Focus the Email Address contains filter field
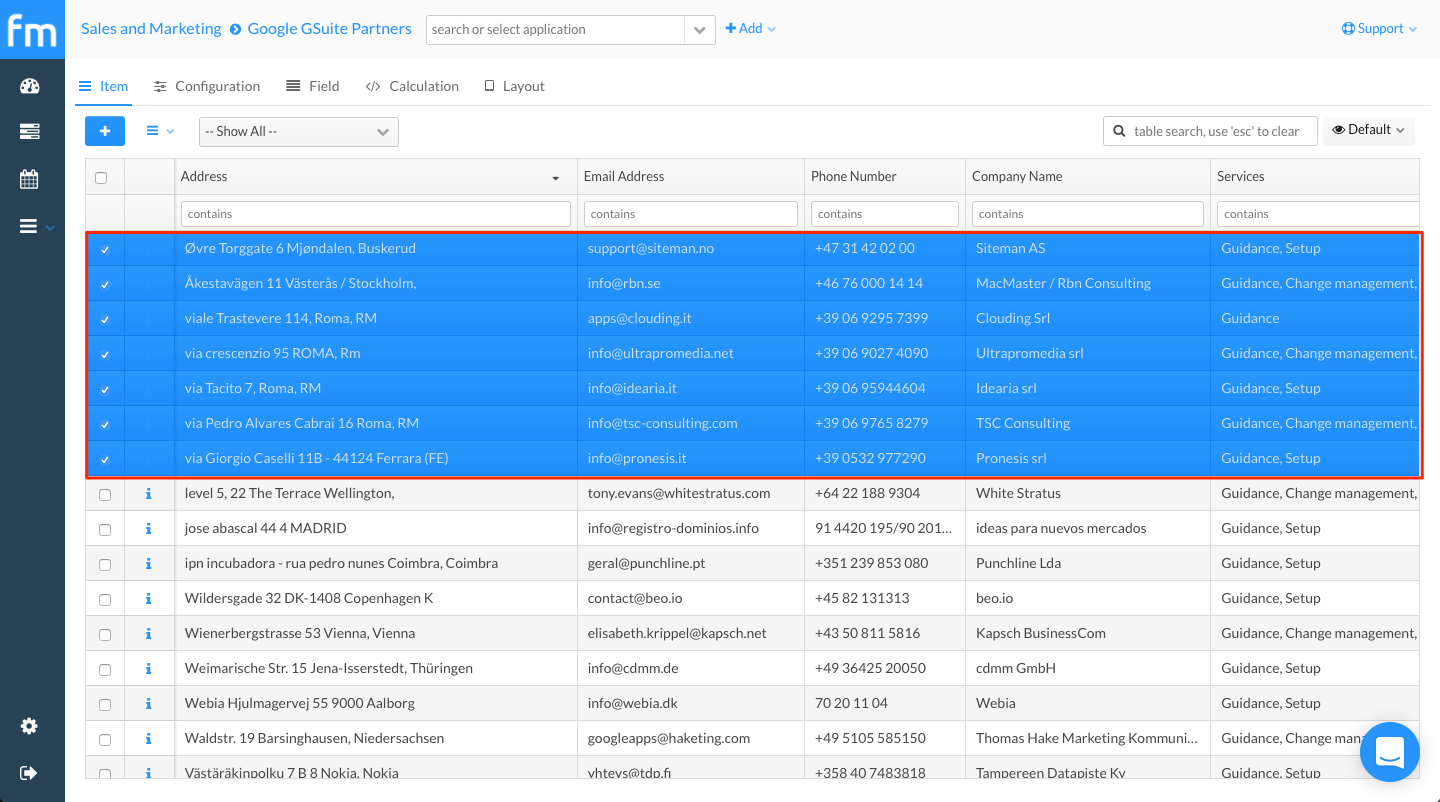This screenshot has width=1440, height=802. coord(691,213)
